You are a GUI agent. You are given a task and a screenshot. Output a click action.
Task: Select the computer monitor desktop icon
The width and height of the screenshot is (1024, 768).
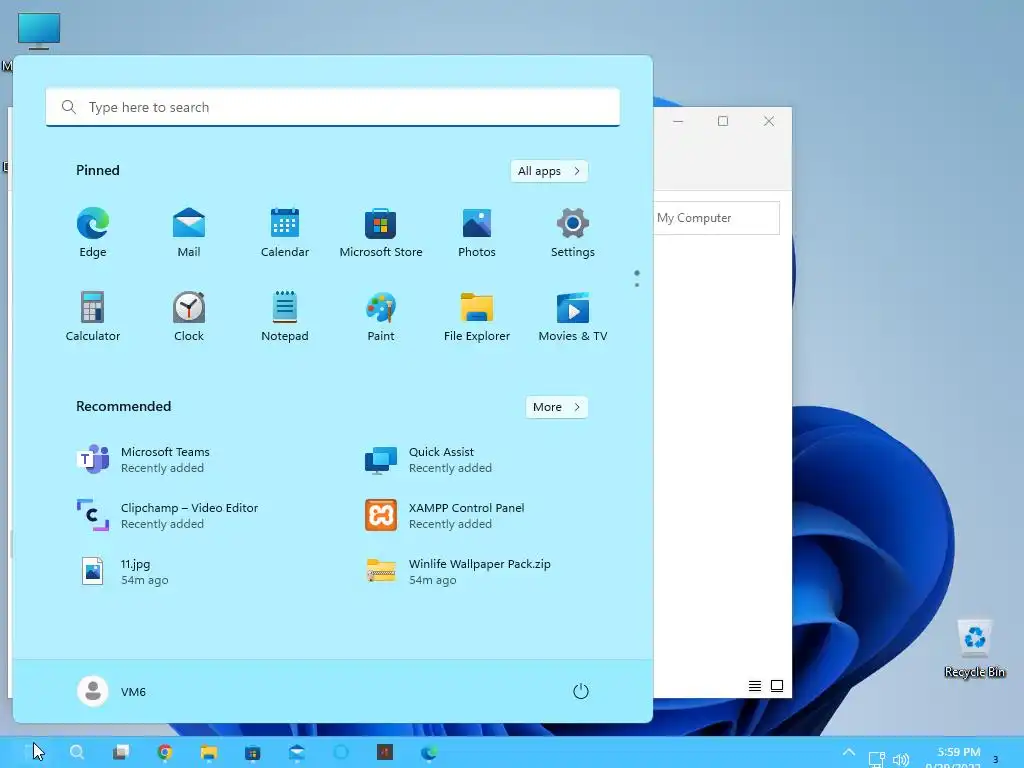(x=39, y=31)
